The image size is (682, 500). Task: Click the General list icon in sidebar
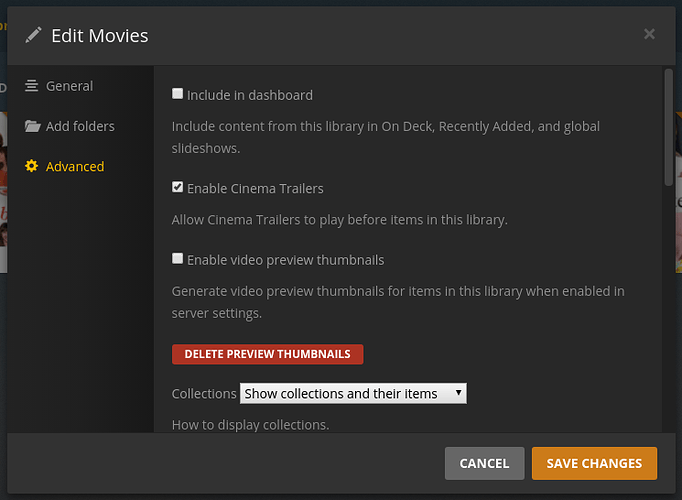[31, 86]
